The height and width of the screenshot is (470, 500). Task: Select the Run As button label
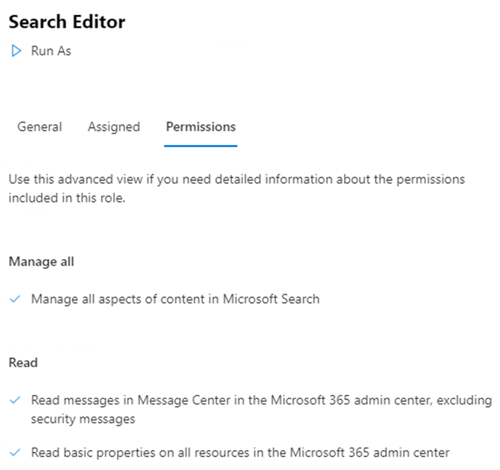51,51
